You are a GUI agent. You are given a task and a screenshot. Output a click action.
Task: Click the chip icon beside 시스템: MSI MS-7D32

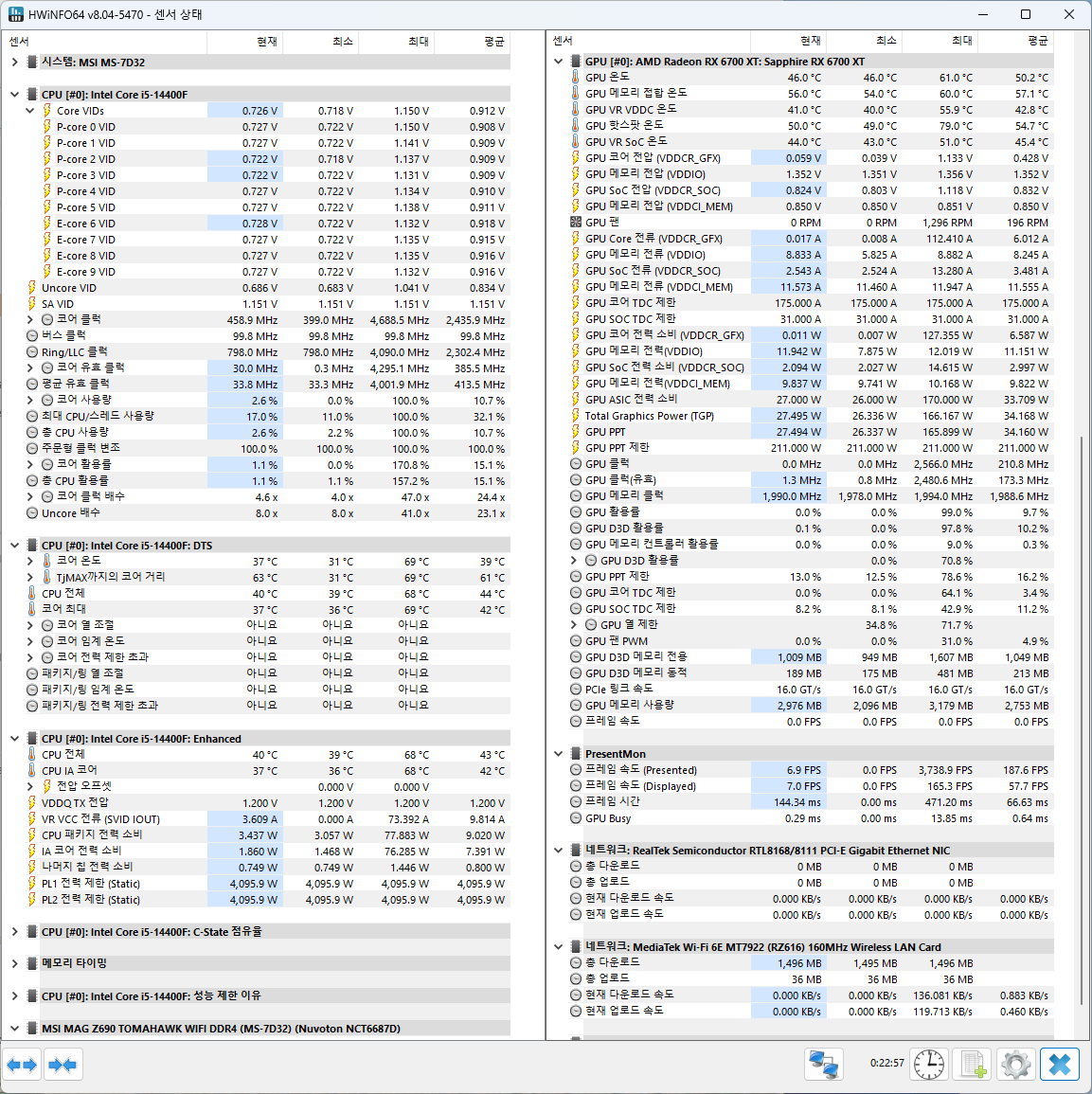pos(32,63)
